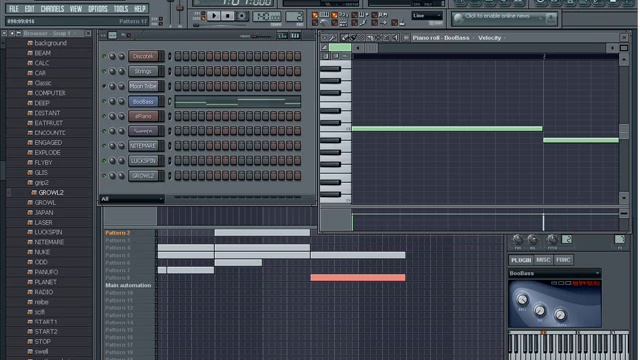Open the HELP menu

[x=140, y=9]
